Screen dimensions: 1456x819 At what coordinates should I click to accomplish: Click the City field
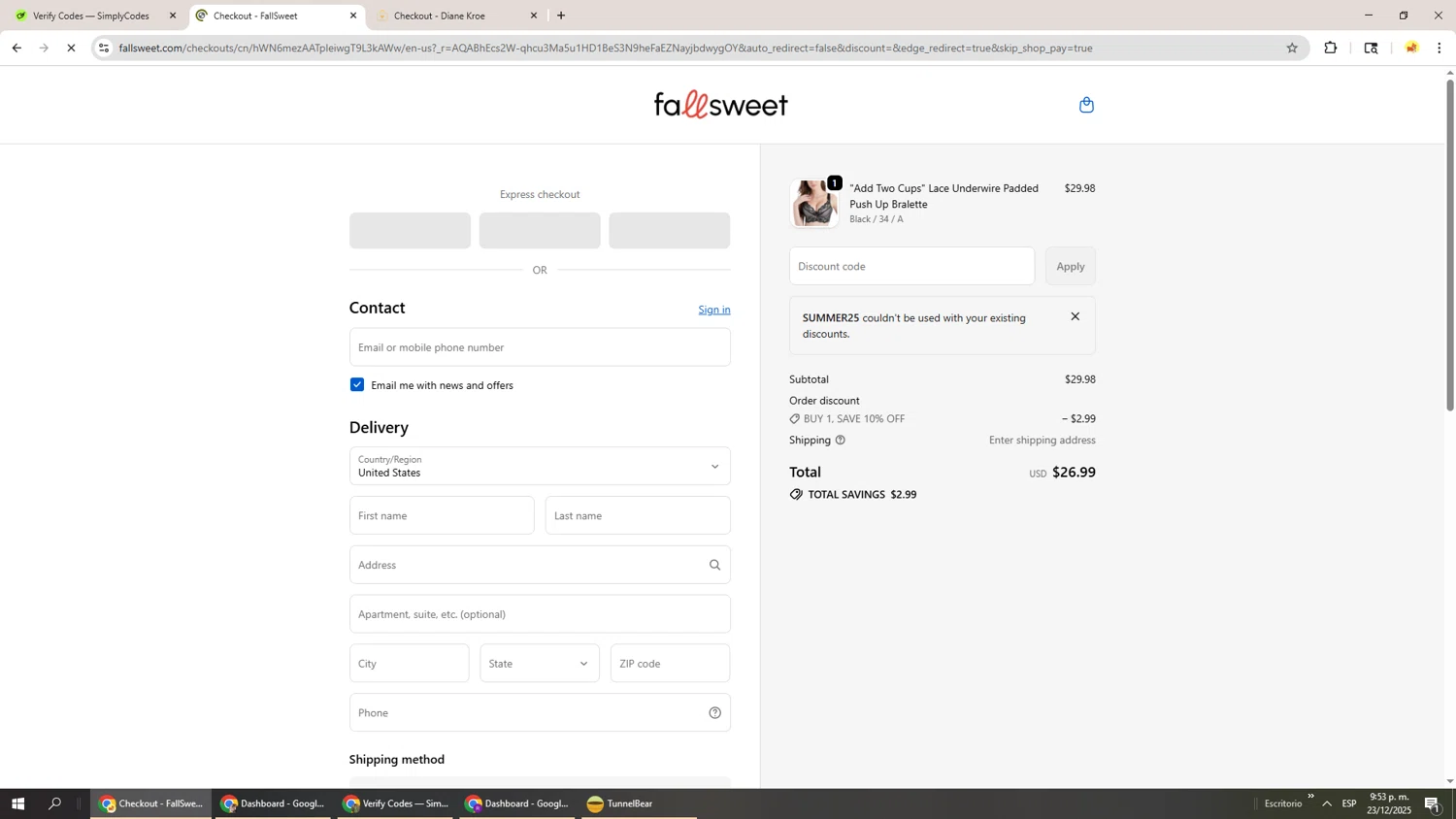[409, 664]
